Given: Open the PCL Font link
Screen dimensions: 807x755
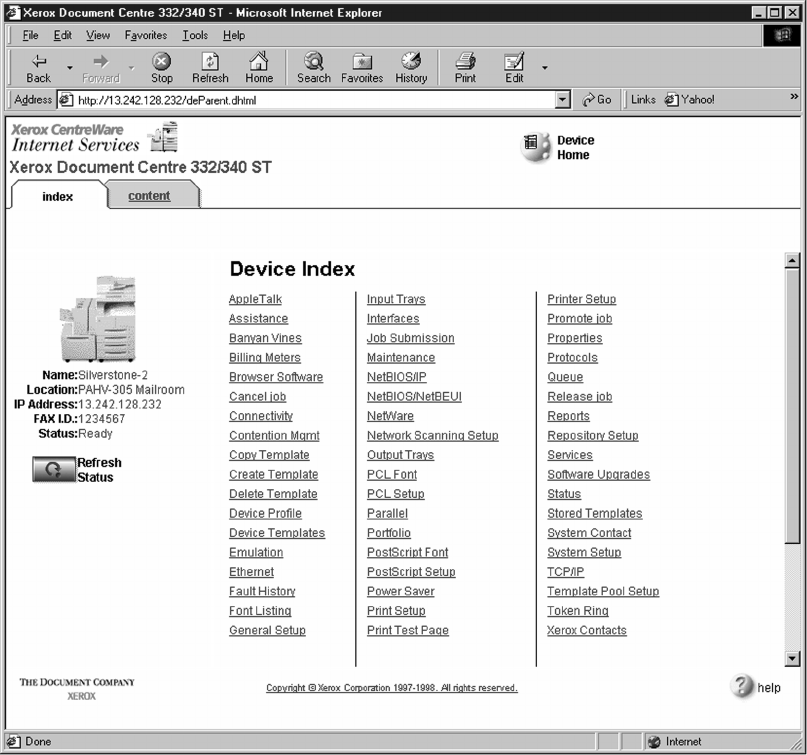Looking at the screenshot, I should pyautogui.click(x=392, y=475).
